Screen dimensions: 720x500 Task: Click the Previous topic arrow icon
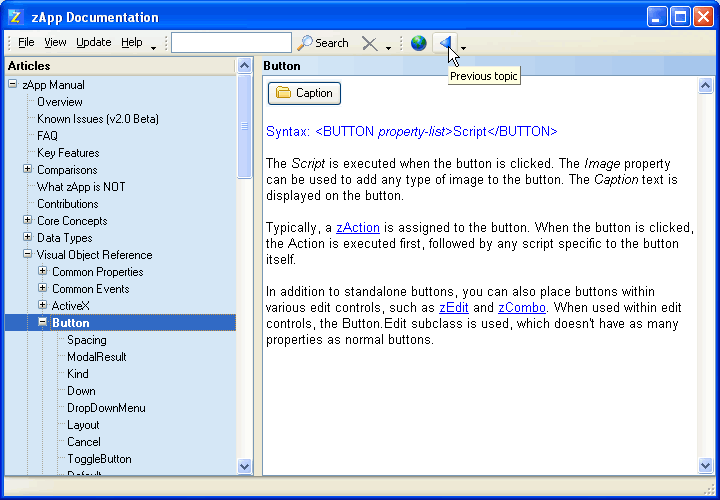tap(445, 43)
